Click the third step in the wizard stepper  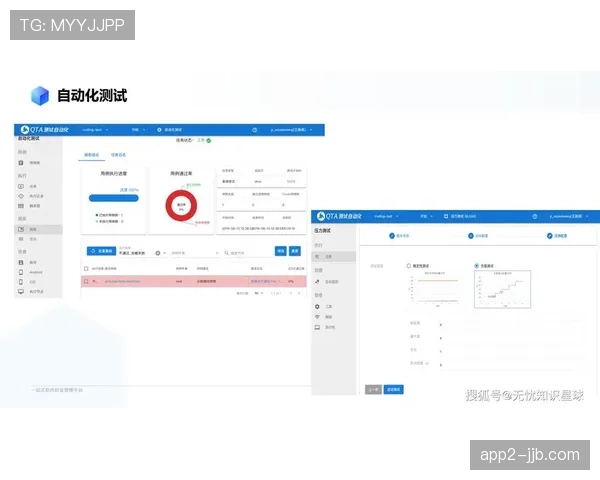(x=550, y=236)
